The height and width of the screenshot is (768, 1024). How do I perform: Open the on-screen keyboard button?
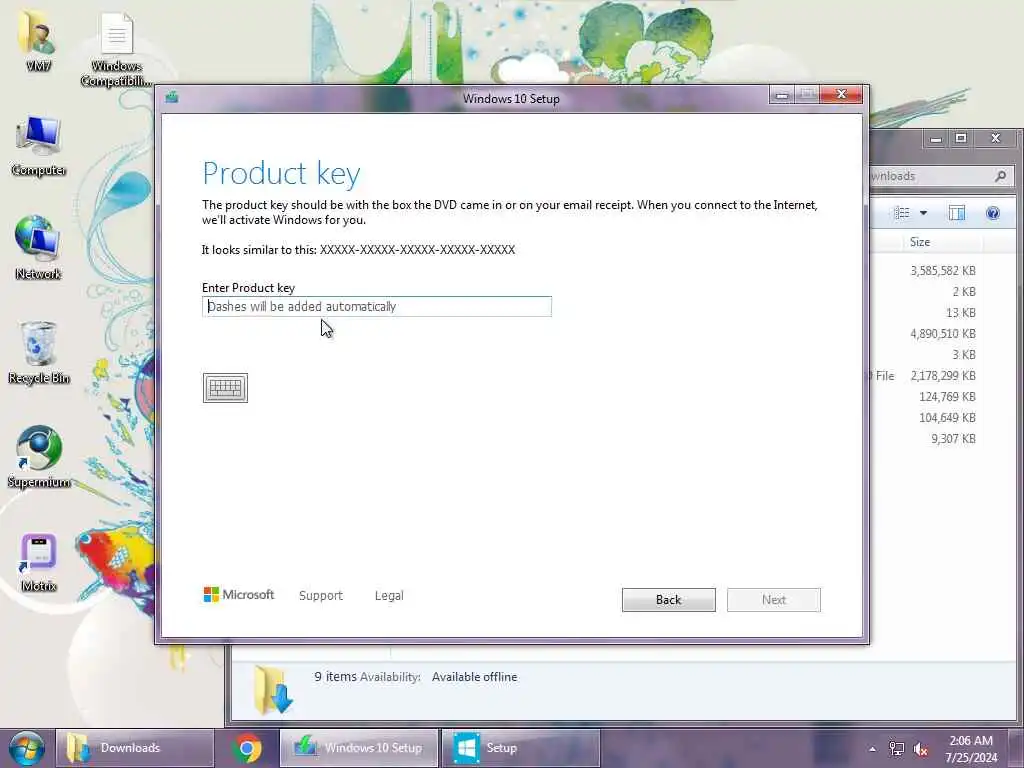click(225, 388)
